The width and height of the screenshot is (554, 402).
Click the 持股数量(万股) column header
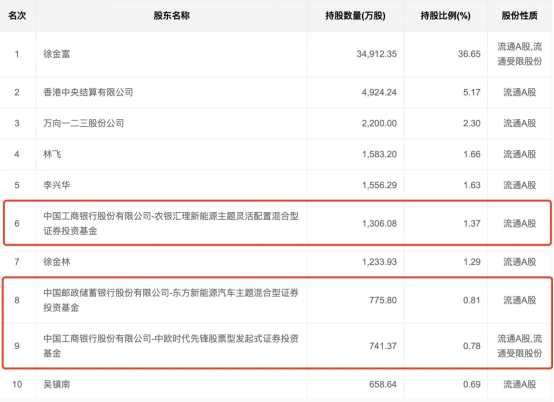355,16
